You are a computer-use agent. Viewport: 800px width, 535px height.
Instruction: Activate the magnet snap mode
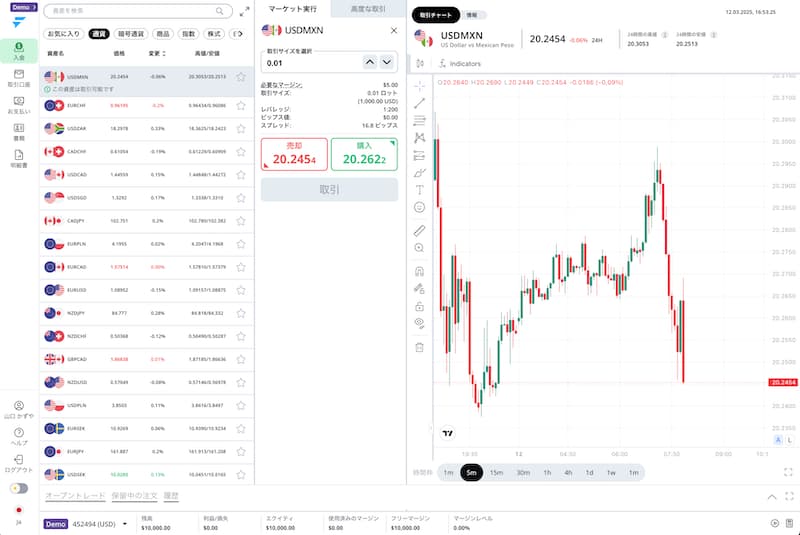pyautogui.click(x=420, y=270)
